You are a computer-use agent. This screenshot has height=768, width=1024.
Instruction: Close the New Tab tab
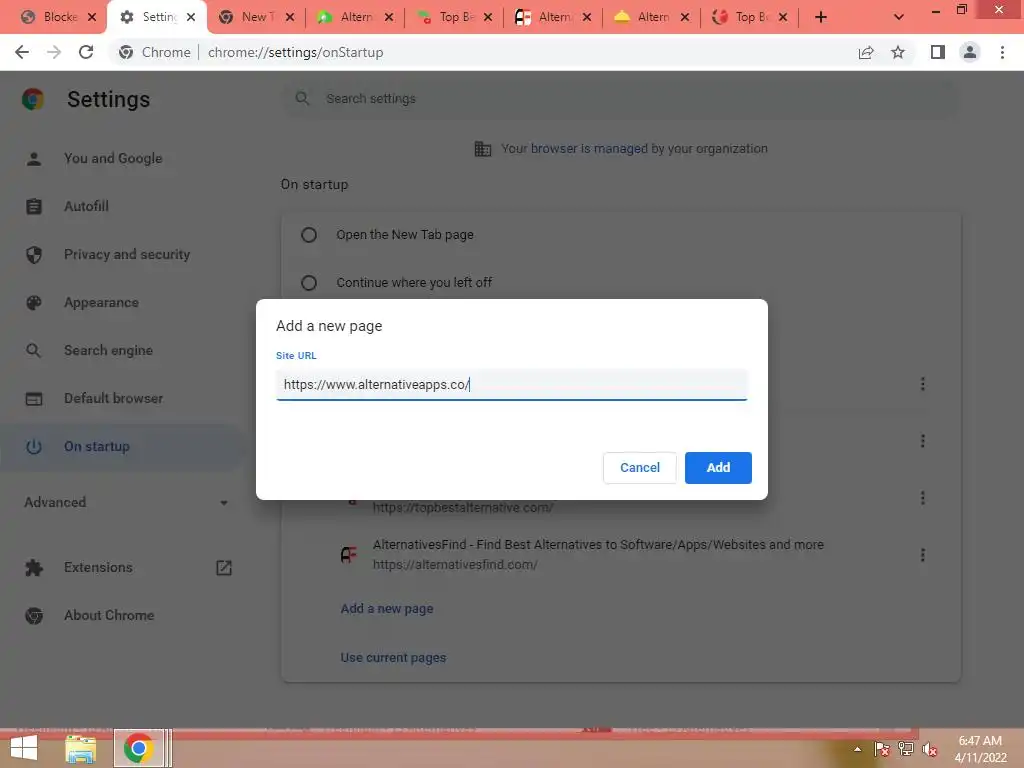click(x=290, y=17)
